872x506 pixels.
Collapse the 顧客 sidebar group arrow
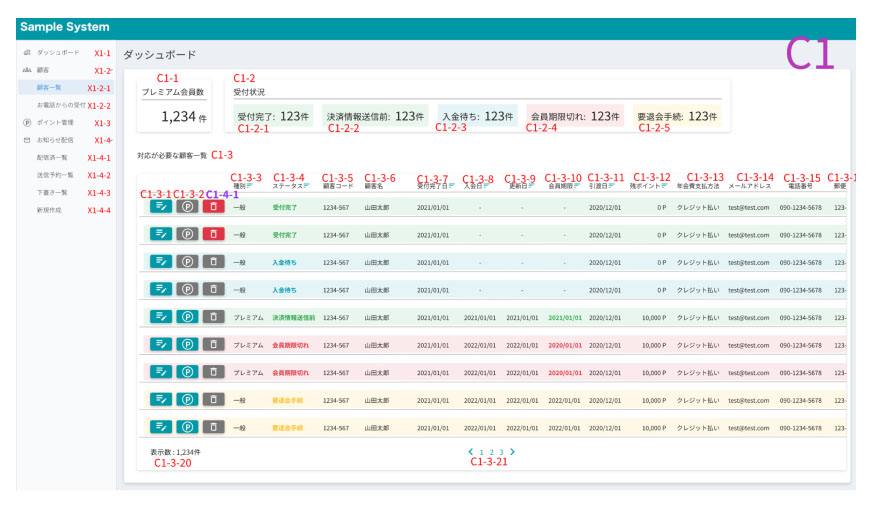coord(112,71)
